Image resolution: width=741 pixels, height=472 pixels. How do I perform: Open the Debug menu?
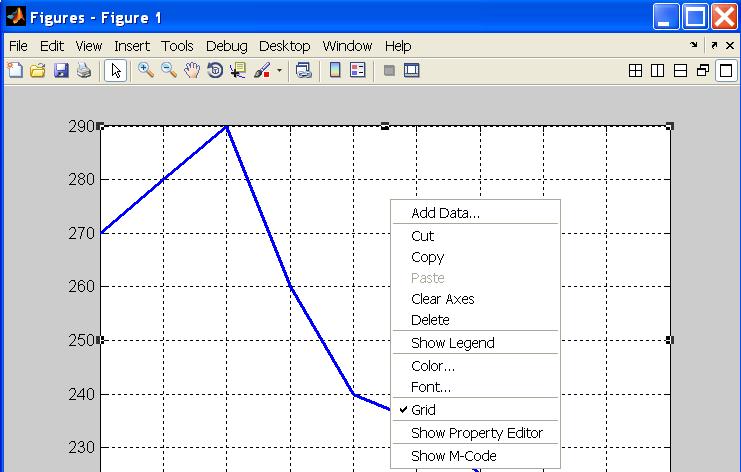(x=226, y=46)
